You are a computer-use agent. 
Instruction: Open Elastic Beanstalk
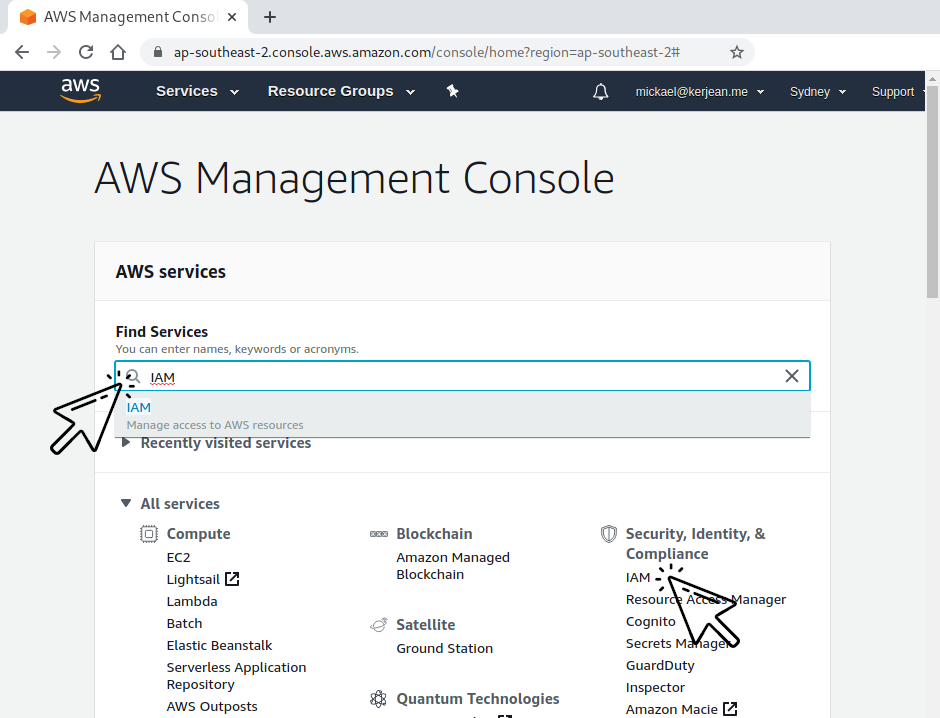point(219,645)
